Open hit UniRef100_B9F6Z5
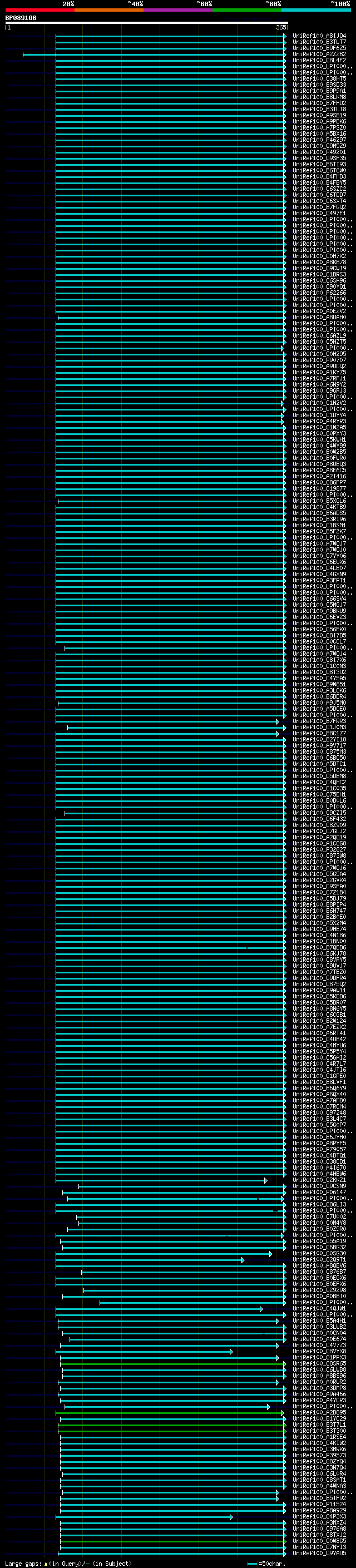Image resolution: width=356 pixels, height=1568 pixels. point(319,48)
